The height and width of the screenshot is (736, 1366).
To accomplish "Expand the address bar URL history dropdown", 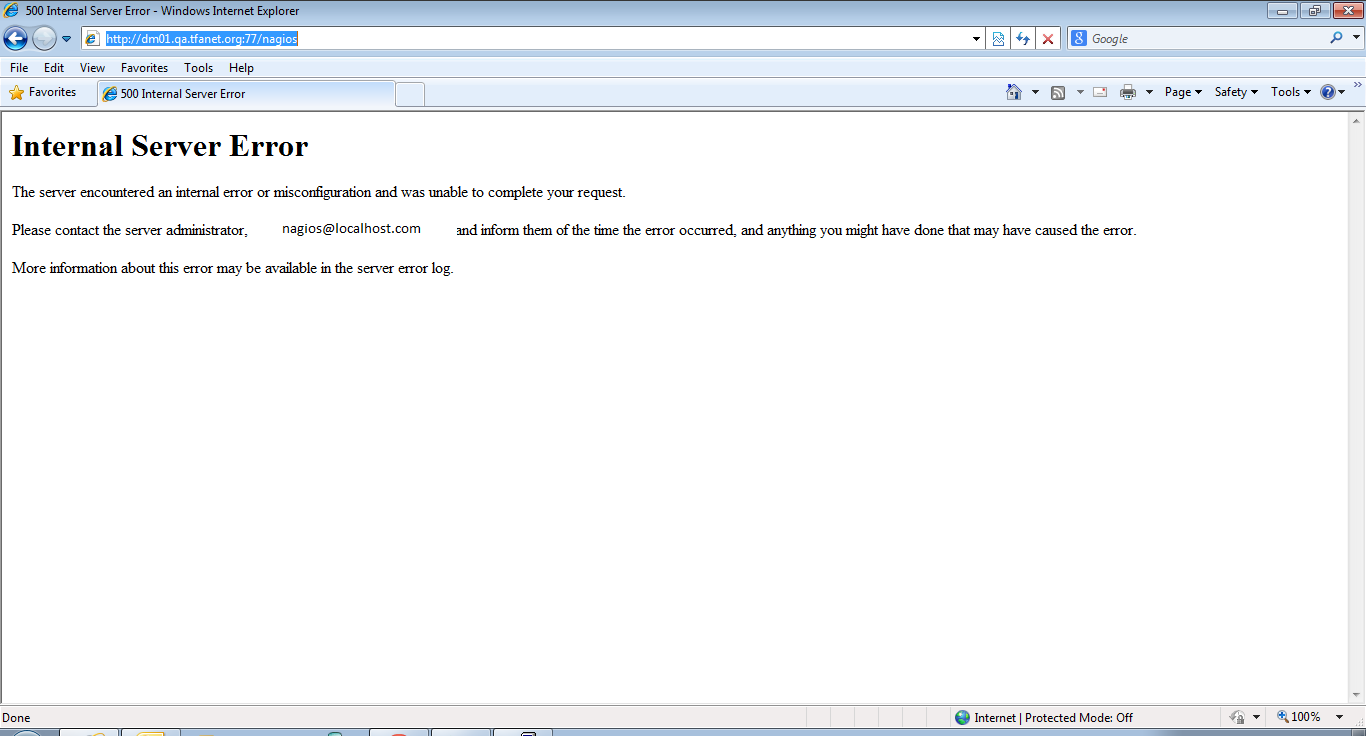I will pos(977,39).
